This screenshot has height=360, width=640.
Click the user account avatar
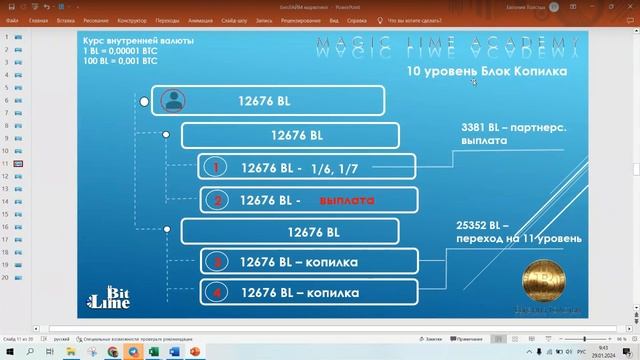tap(554, 7)
